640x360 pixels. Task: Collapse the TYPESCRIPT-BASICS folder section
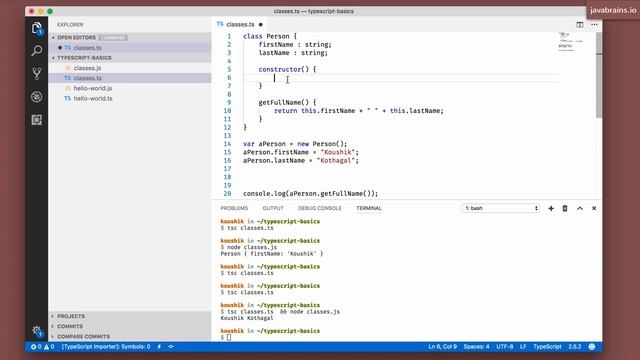coord(84,58)
